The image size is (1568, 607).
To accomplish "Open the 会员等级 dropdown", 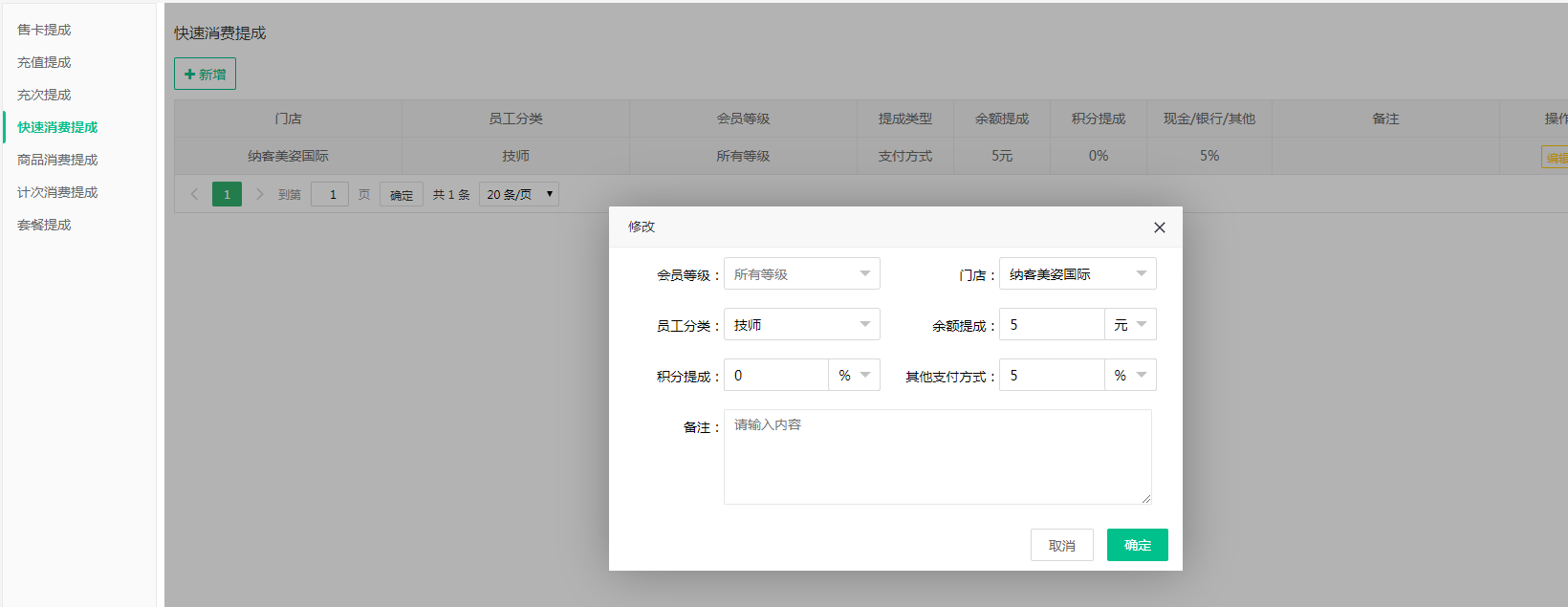I will [801, 274].
